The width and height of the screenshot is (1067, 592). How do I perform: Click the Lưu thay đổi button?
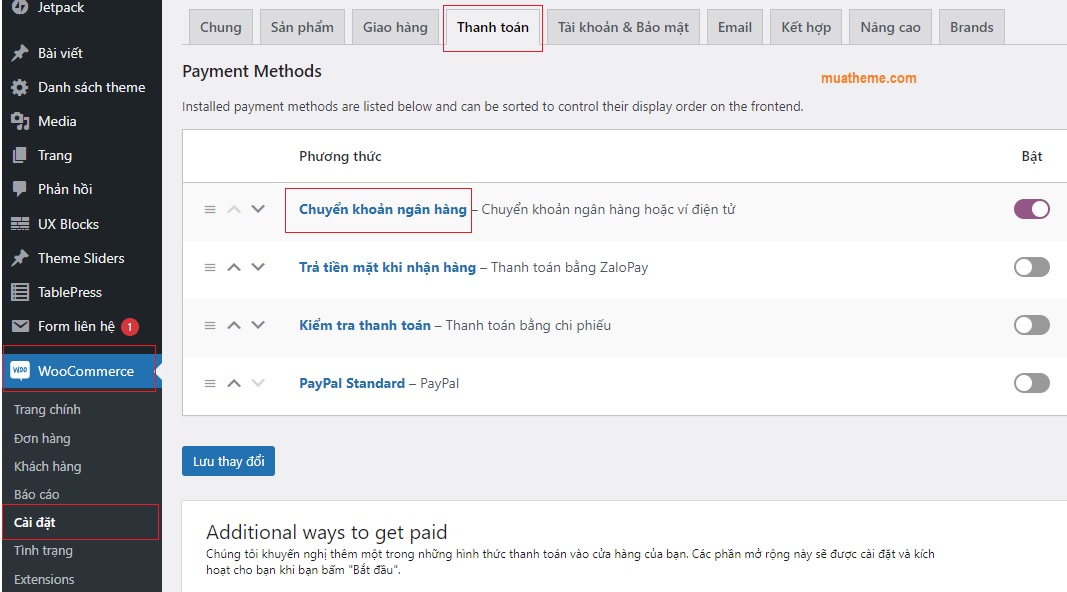[x=228, y=461]
